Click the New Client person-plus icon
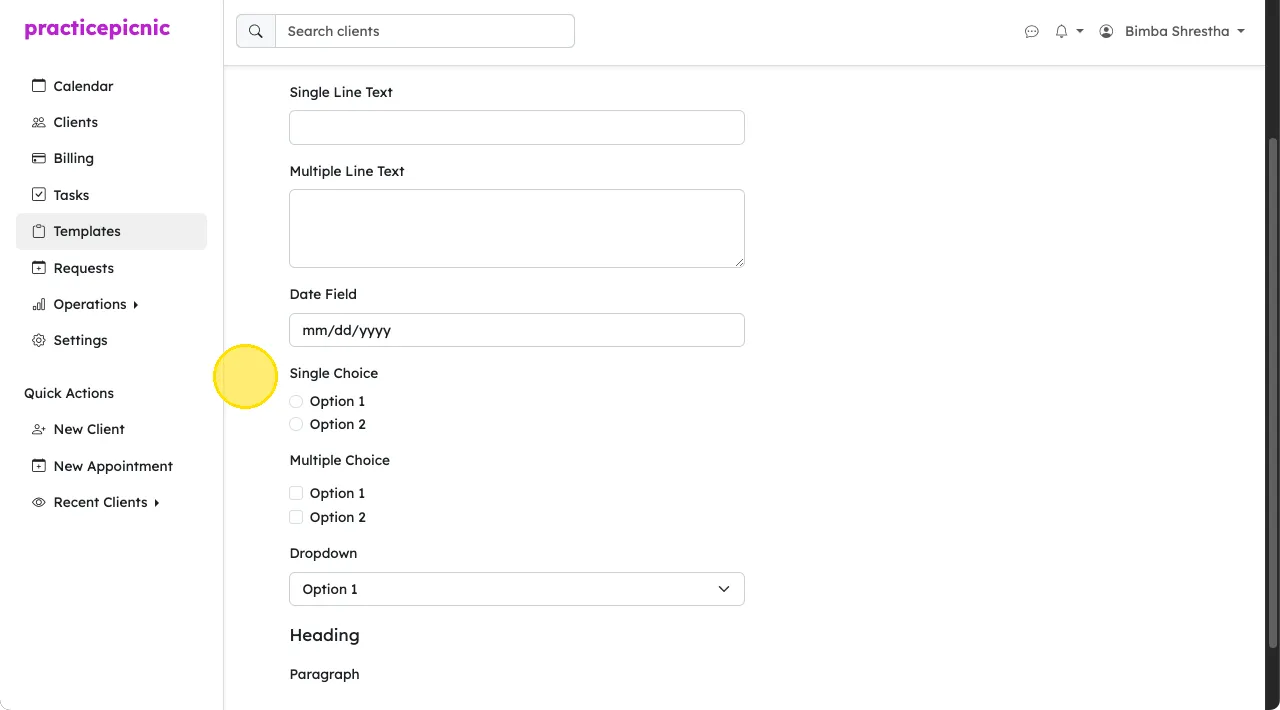 39,429
